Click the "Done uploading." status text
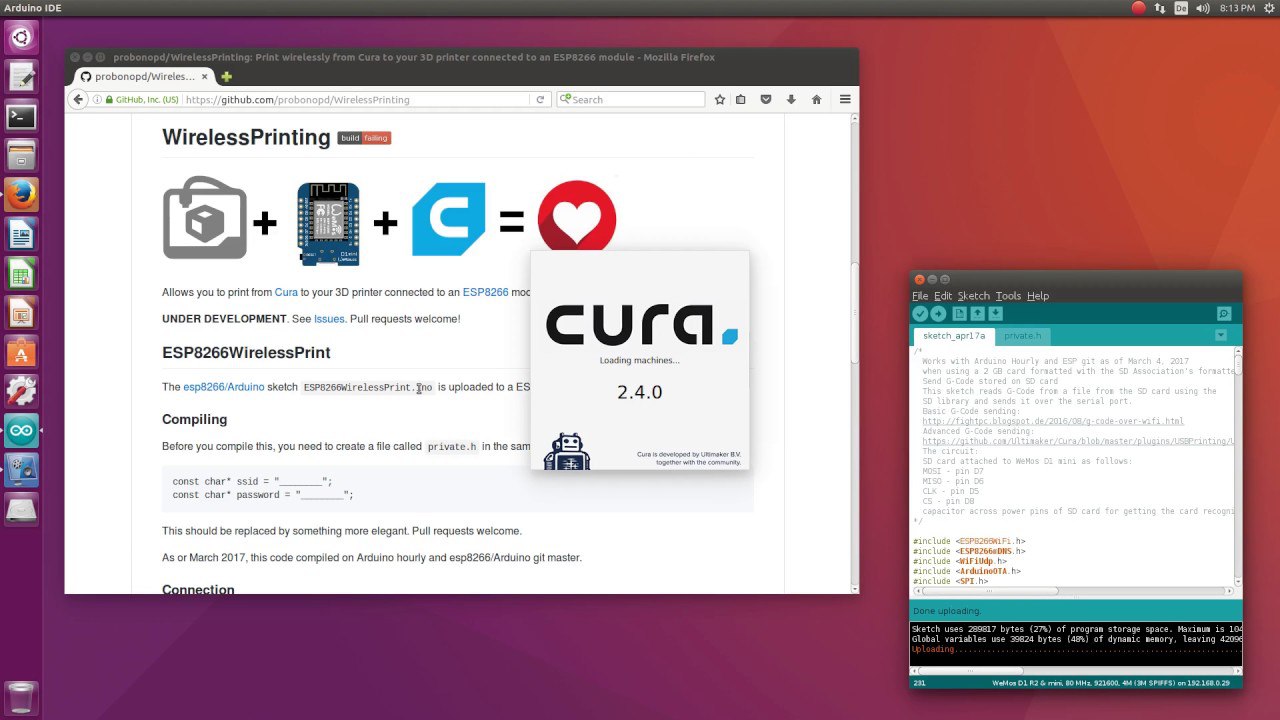This screenshot has height=720, width=1280. pyautogui.click(x=947, y=610)
